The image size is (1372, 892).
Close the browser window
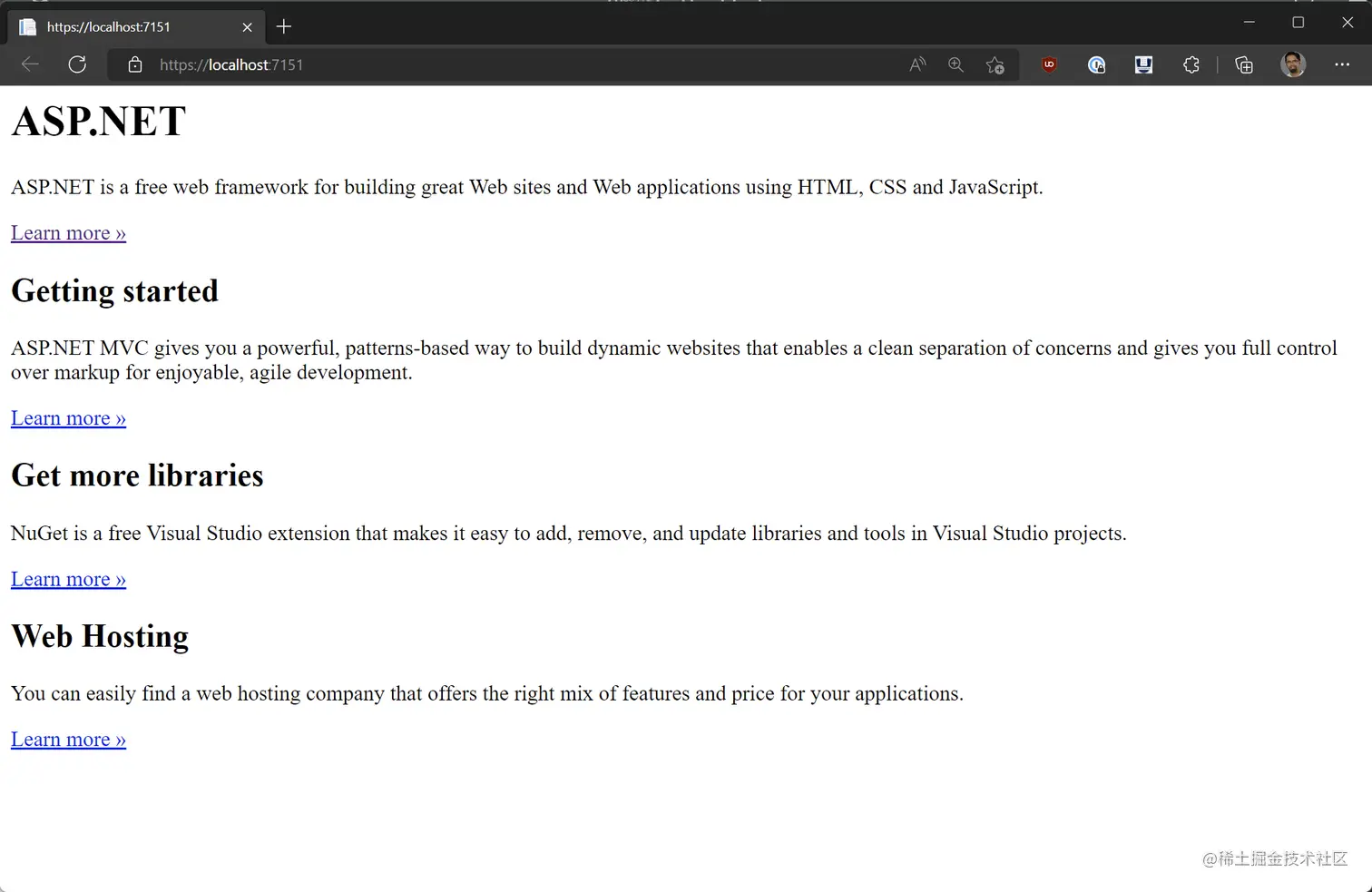click(1347, 23)
